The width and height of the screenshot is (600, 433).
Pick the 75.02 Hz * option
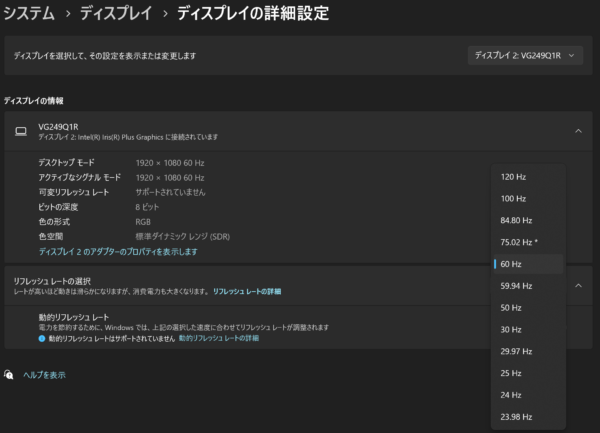(519, 242)
